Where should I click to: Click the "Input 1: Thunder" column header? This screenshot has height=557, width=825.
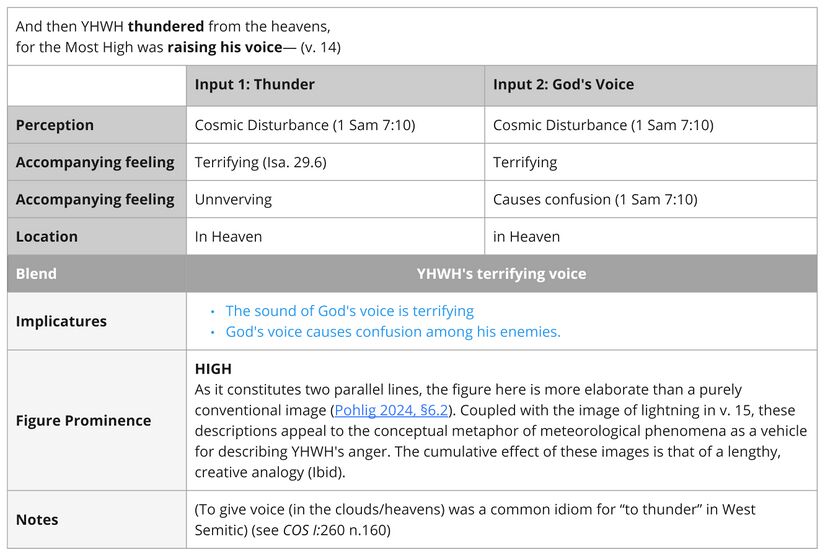coord(254,85)
